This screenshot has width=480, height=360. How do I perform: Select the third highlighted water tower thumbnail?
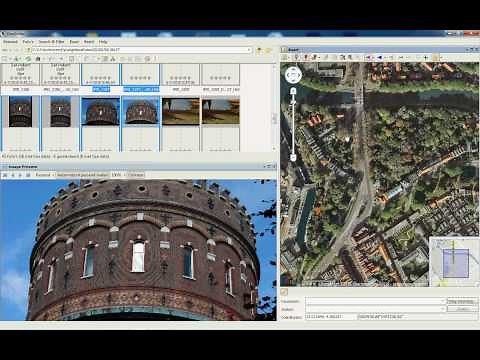[x=100, y=112]
